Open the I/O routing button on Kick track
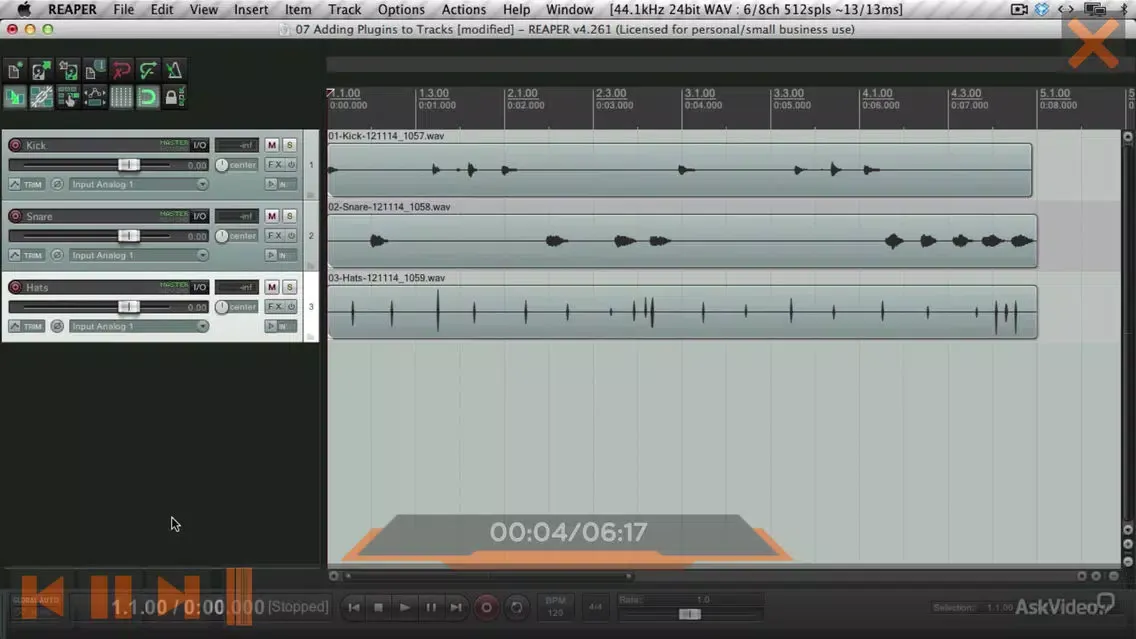This screenshot has width=1136, height=639. (x=199, y=145)
